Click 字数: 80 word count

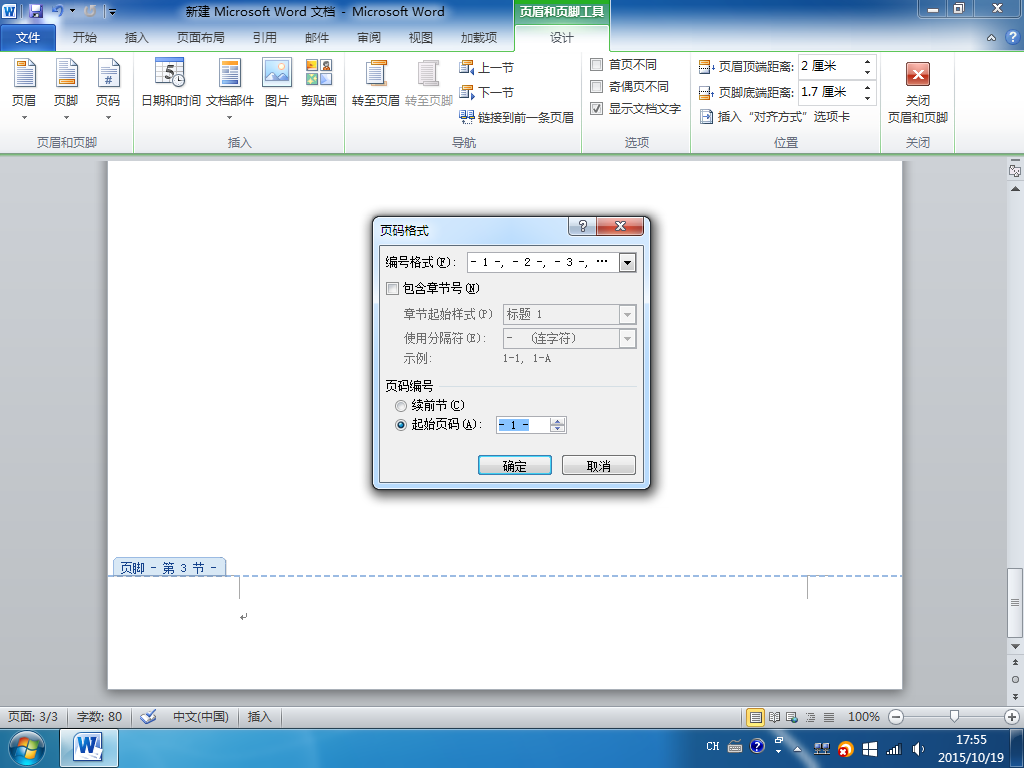click(99, 716)
